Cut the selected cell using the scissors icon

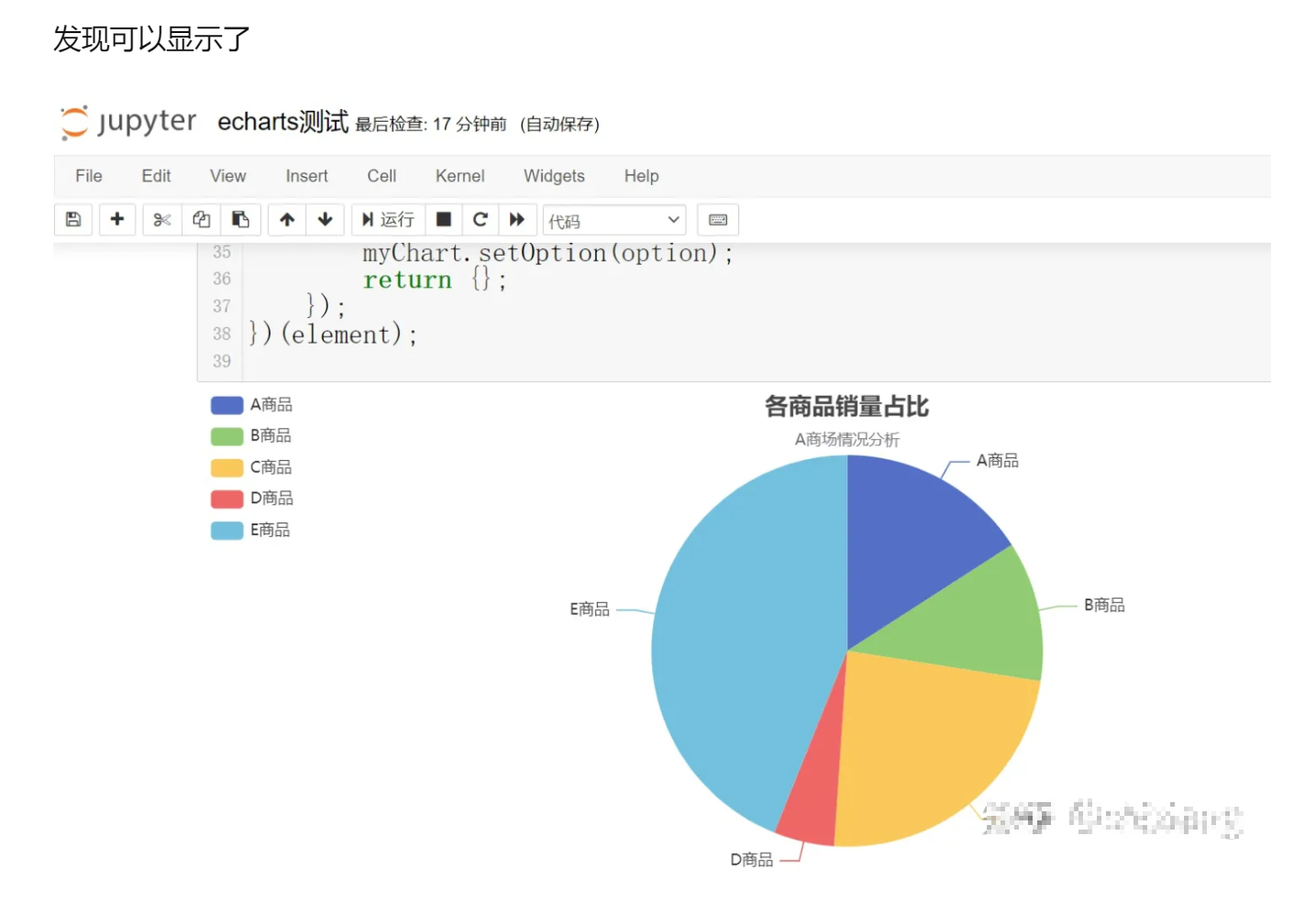(161, 219)
